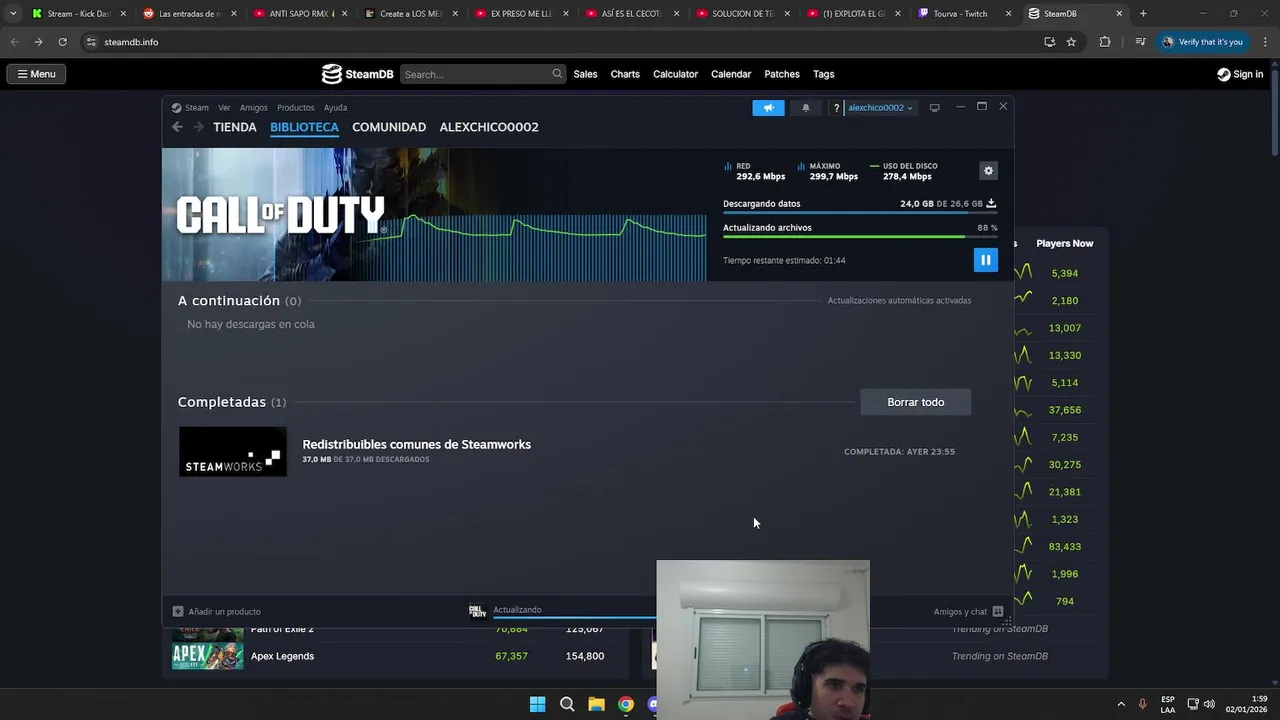Click the Call of Duty banner logo
The height and width of the screenshot is (720, 1280).
[280, 216]
